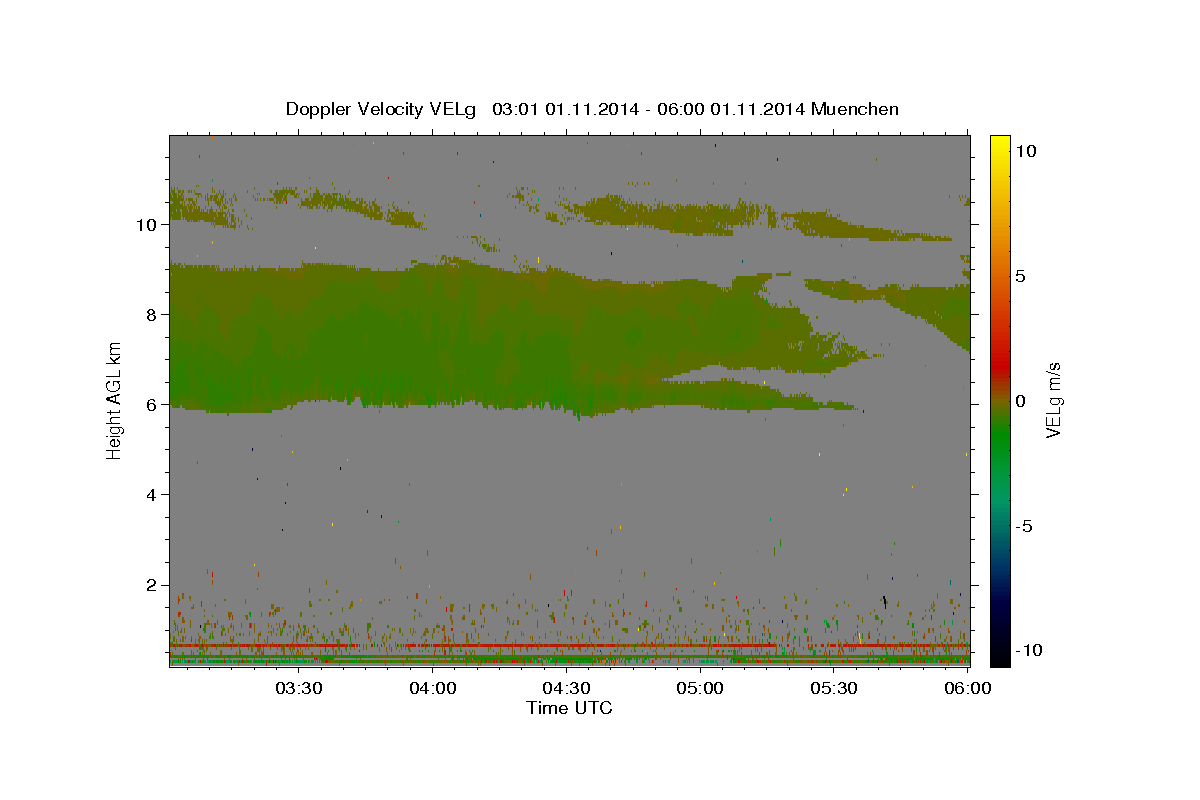Click the plot title 'Doppler Velocity VELg'

(x=381, y=109)
